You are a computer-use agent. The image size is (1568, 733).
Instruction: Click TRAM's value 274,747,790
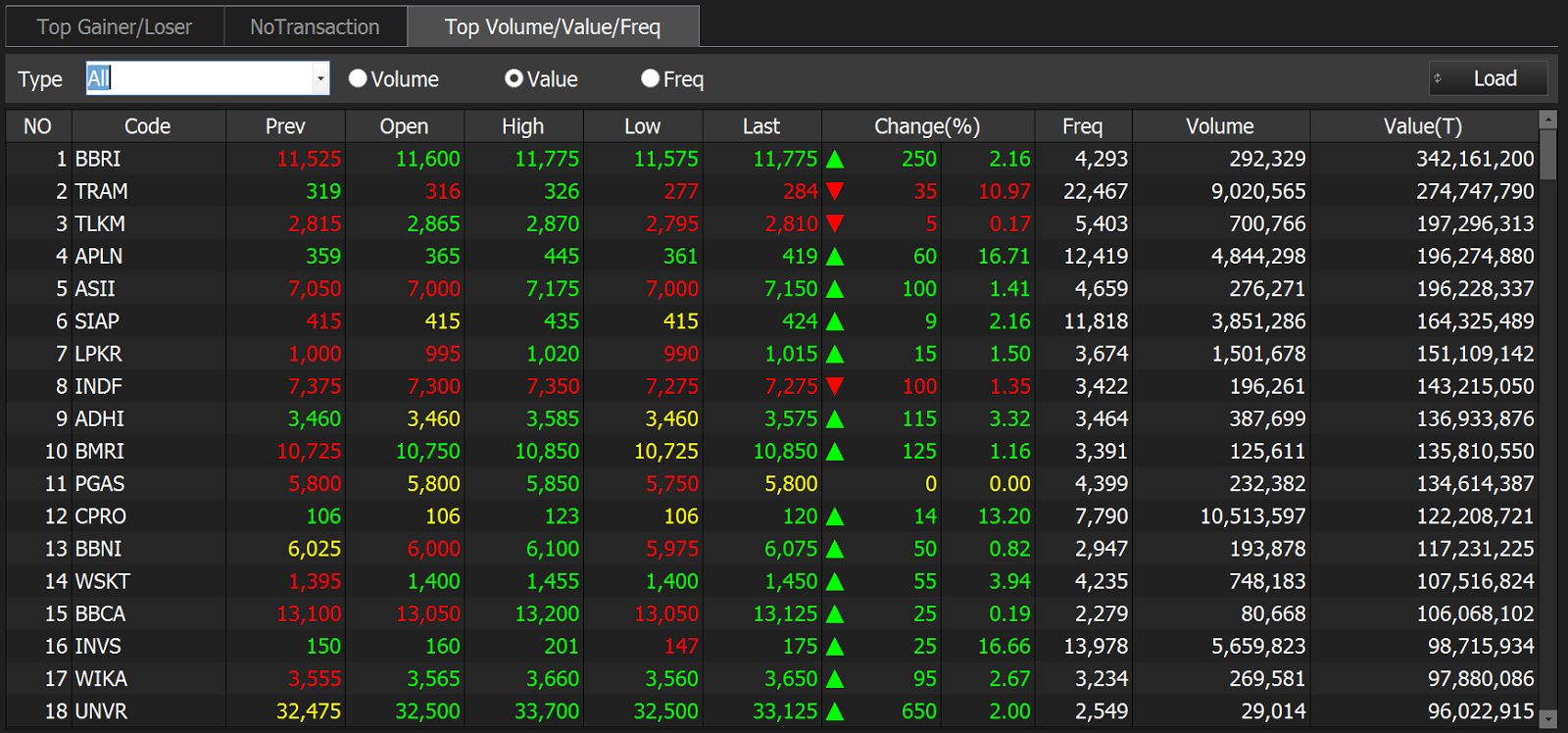click(1475, 191)
